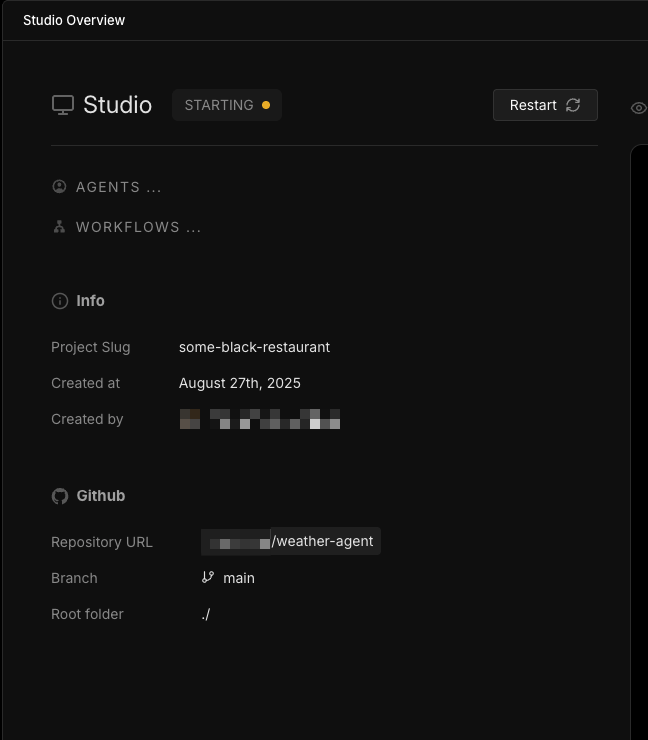This screenshot has width=648, height=740.
Task: Expand the WORKFLOWS section
Action: (138, 227)
